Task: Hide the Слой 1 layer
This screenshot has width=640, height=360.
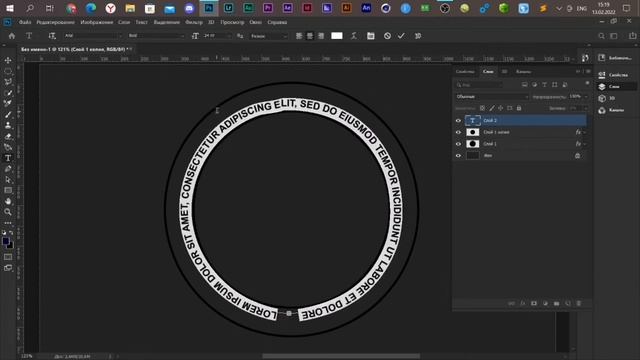Action: [x=458, y=144]
